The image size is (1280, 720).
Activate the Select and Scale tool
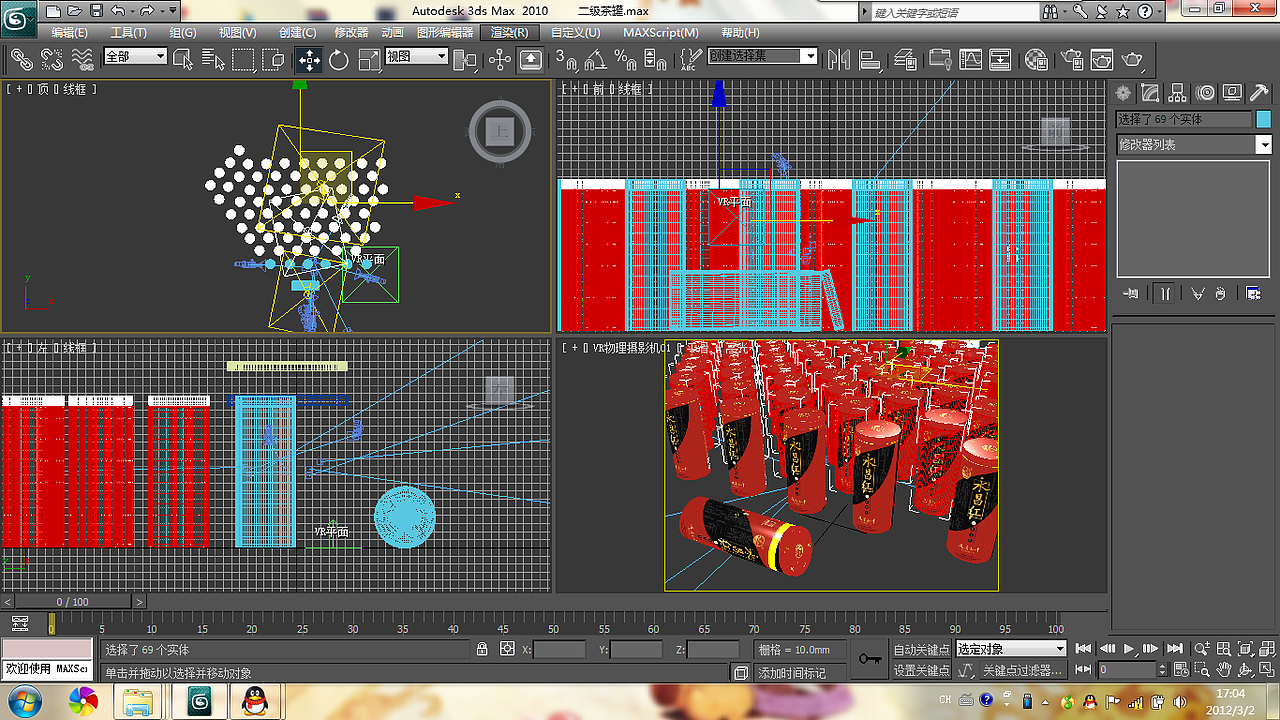369,59
